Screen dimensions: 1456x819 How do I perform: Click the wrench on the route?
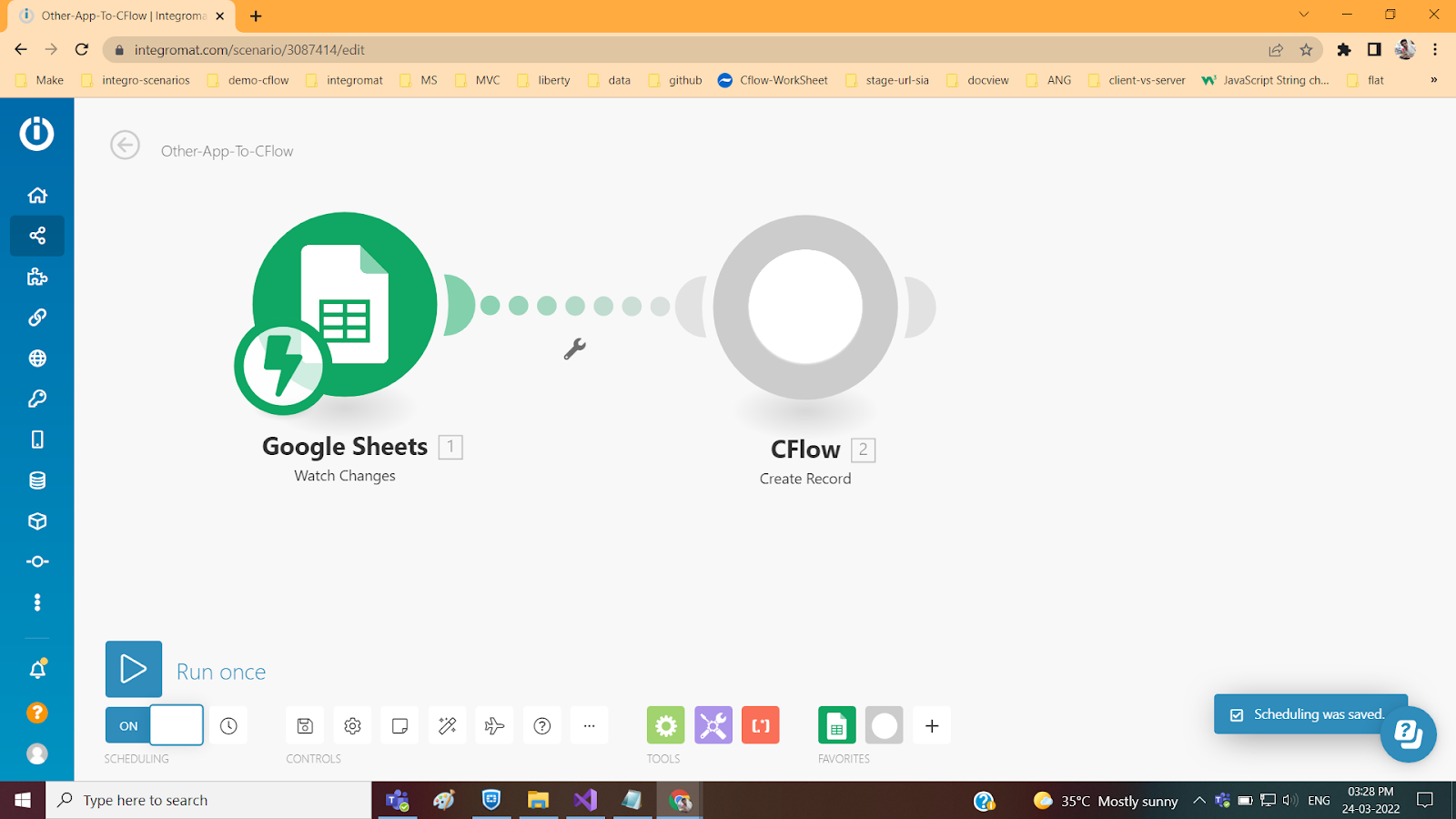pos(575,349)
